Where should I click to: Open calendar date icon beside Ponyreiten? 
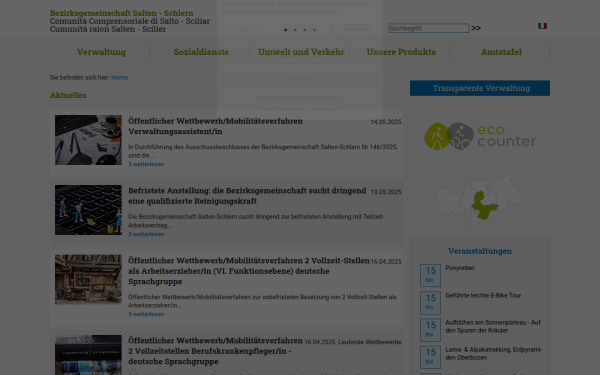(430, 275)
